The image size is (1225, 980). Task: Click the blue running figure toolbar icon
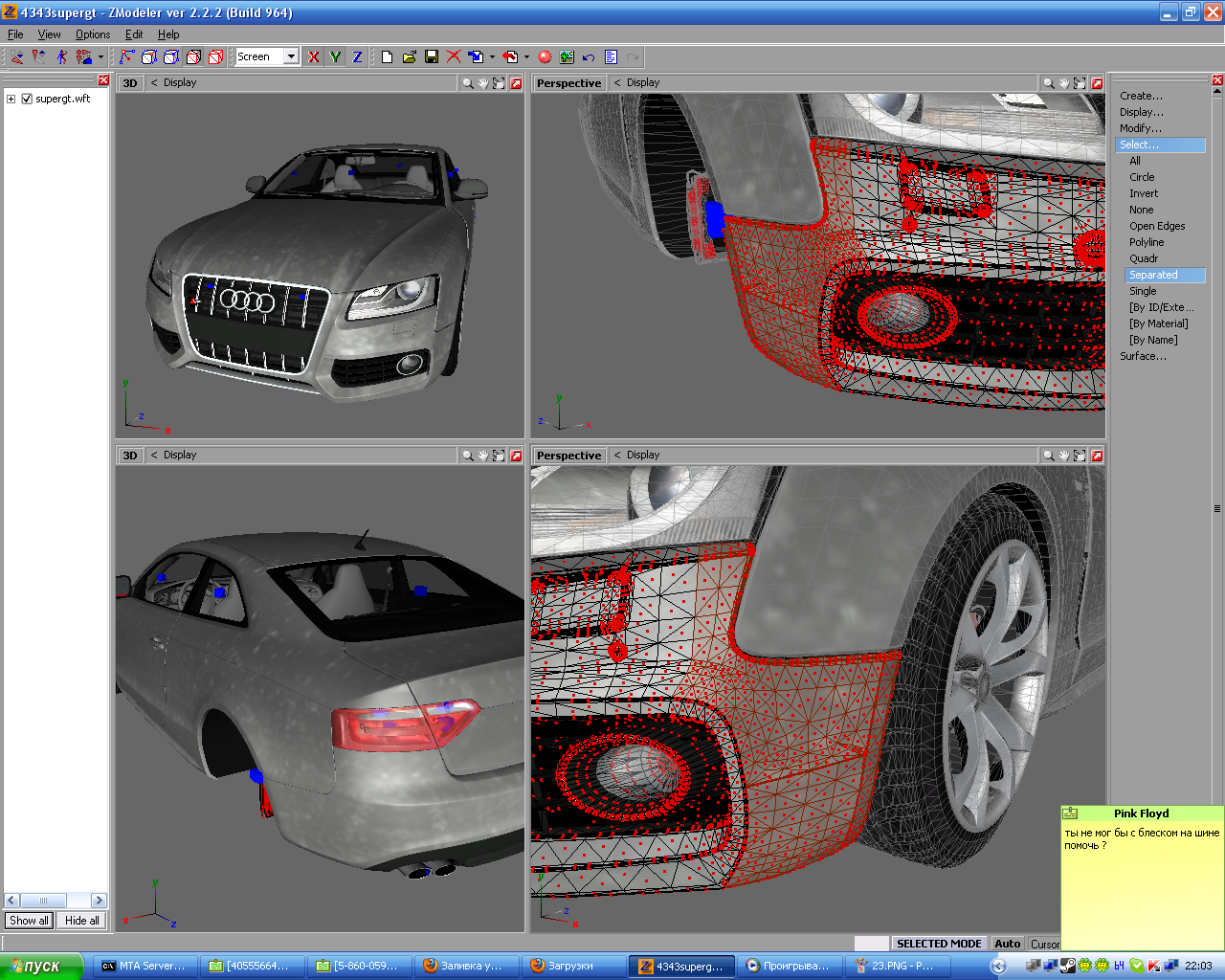[61, 57]
